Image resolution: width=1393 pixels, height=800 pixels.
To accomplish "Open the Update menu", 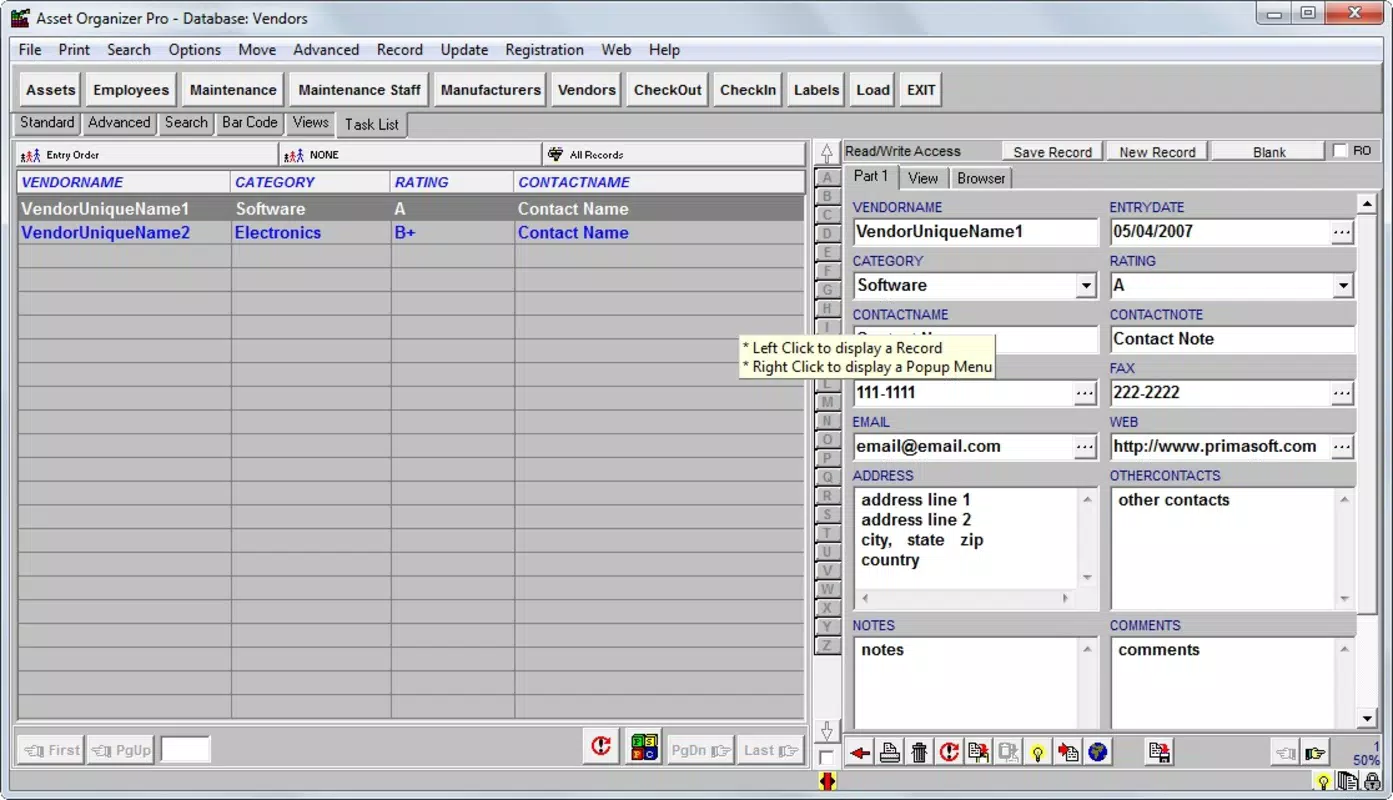I will (464, 50).
